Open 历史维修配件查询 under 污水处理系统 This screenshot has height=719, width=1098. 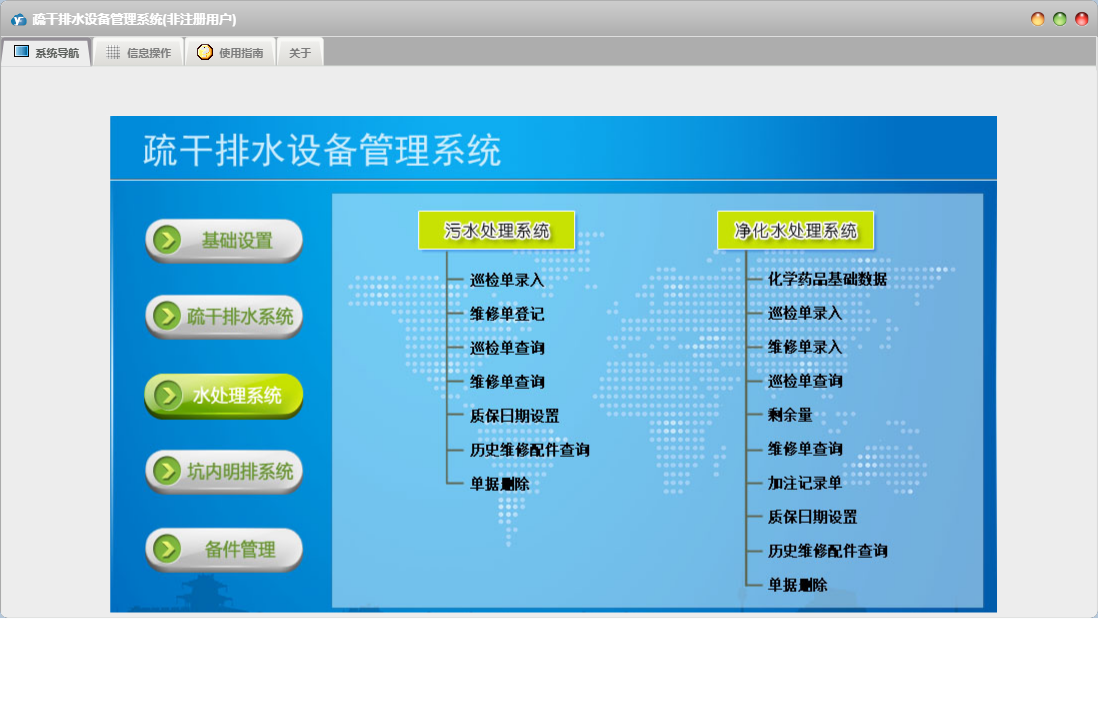coord(530,449)
